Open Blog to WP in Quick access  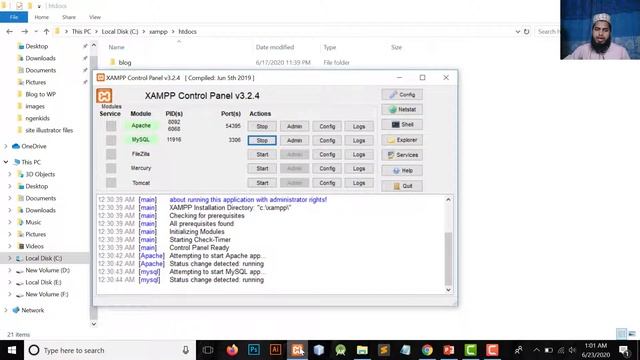tap(40, 94)
